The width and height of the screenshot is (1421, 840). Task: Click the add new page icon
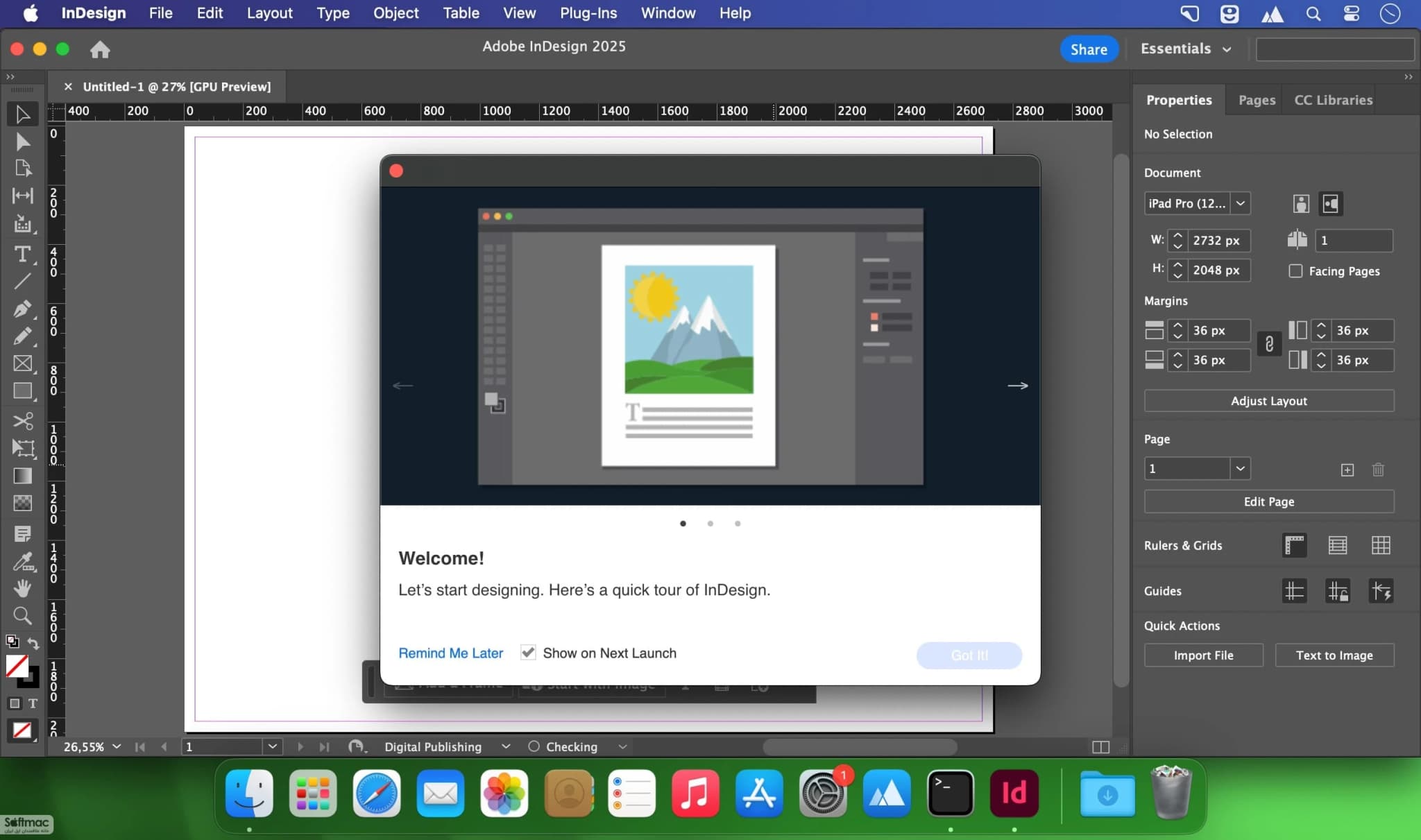[x=1347, y=470]
